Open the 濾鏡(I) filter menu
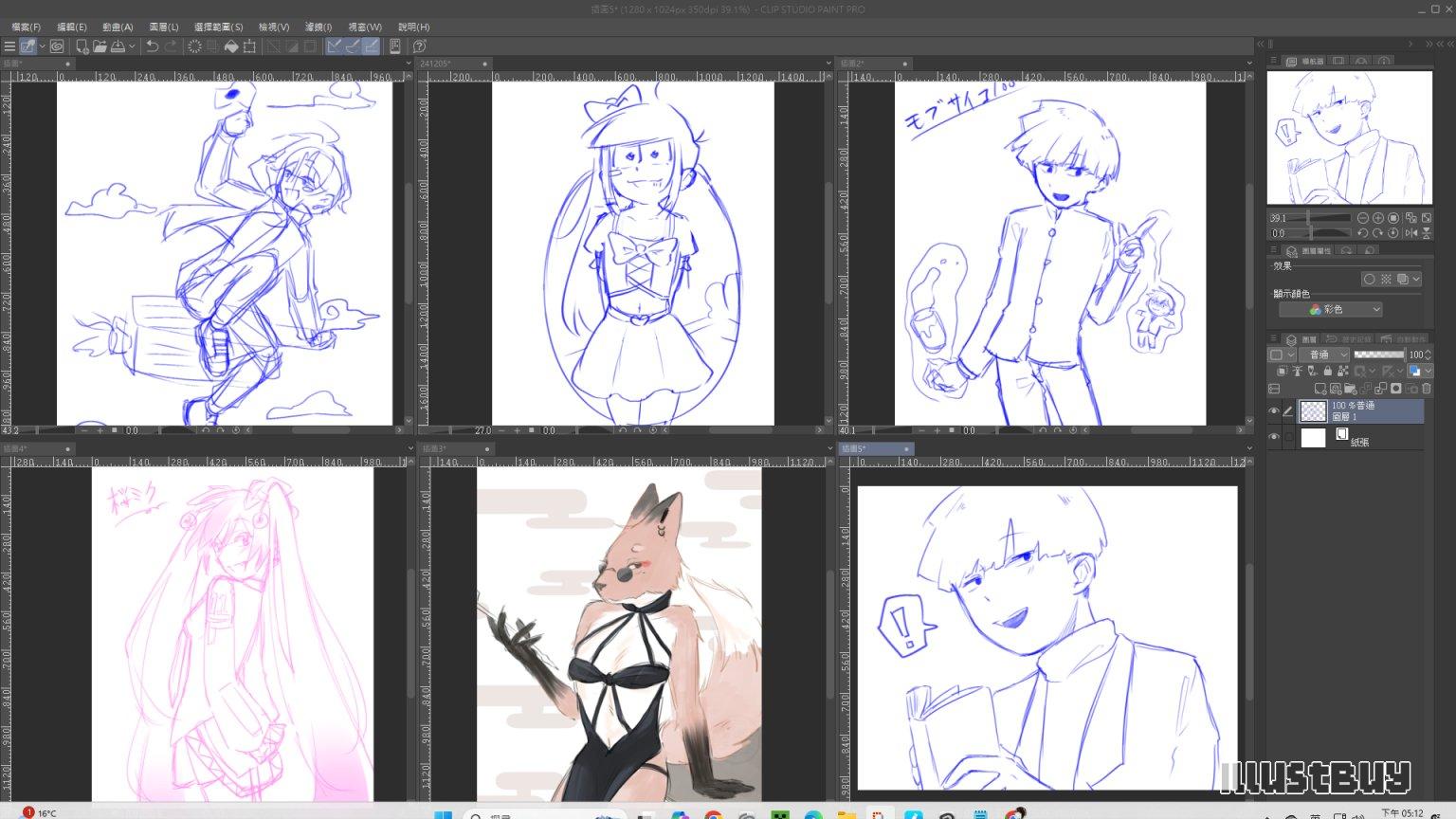This screenshot has width=1456, height=819. (x=318, y=27)
